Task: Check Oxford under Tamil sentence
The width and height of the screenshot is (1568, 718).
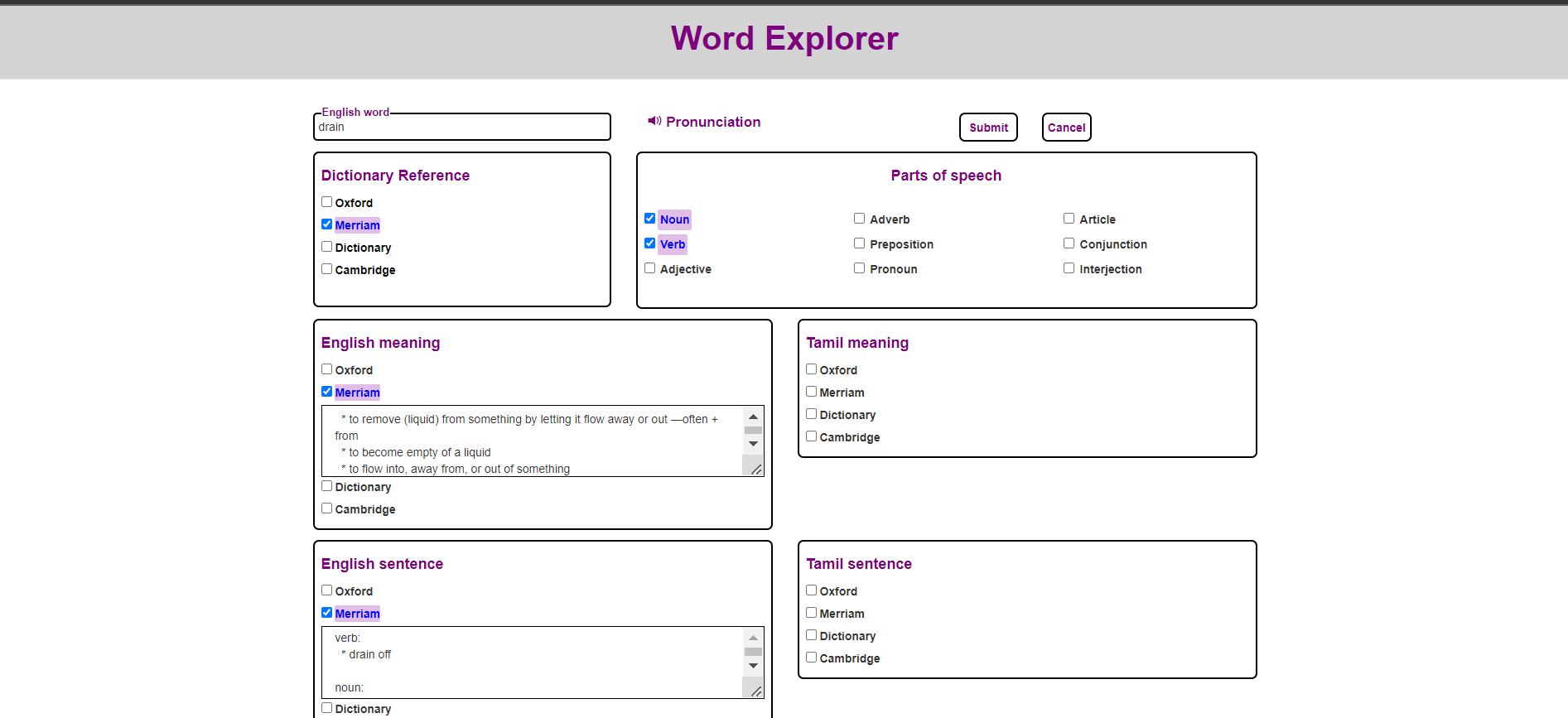Action: (811, 590)
